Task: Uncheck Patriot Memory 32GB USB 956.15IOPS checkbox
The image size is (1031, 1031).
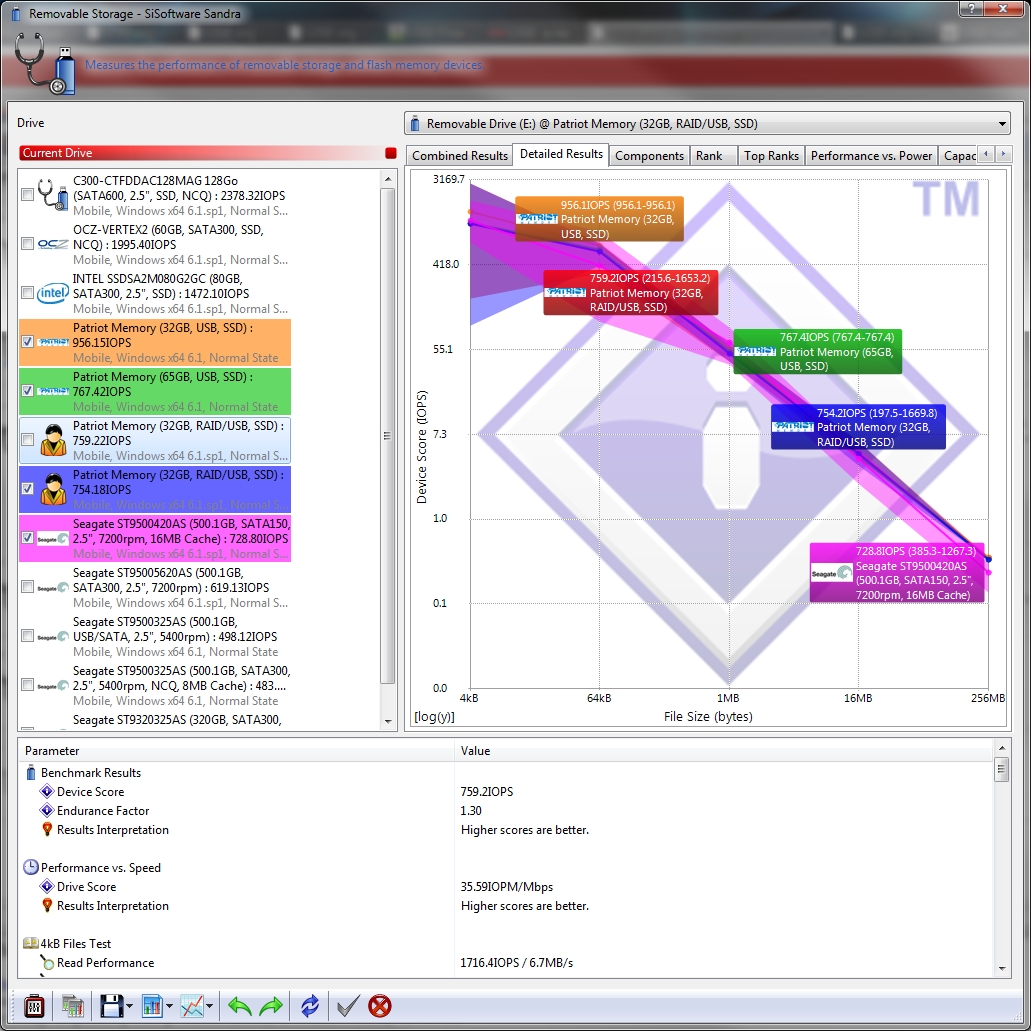Action: (28, 342)
